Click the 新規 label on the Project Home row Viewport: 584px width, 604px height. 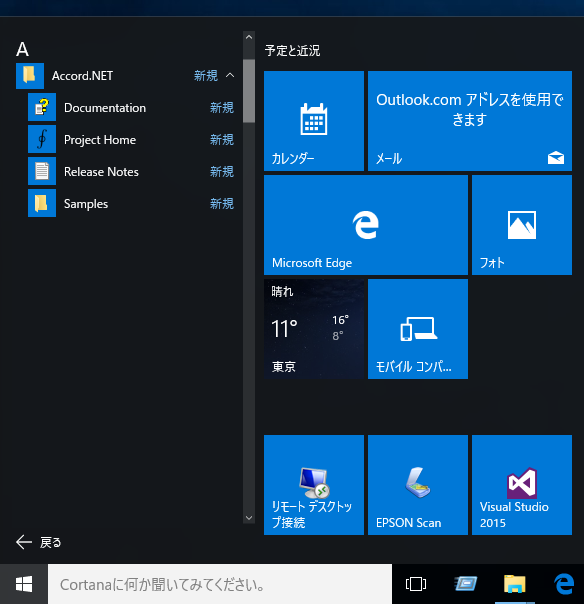coord(222,139)
